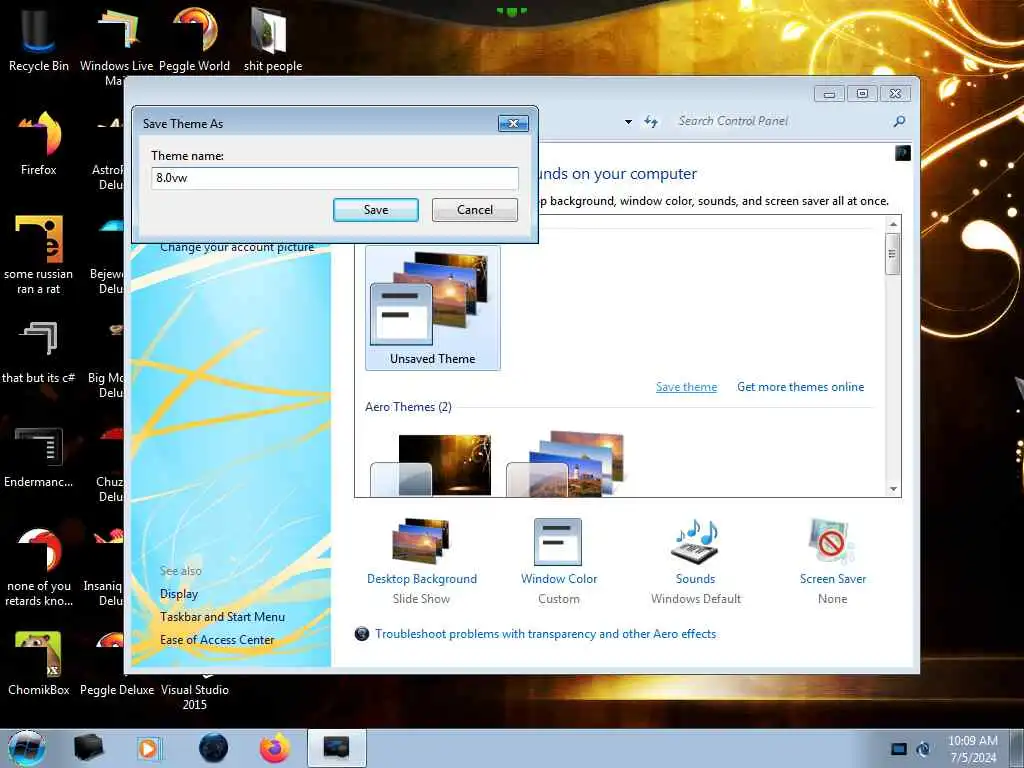This screenshot has height=768, width=1024.
Task: Click the help icon in Personalization window
Action: pos(903,153)
